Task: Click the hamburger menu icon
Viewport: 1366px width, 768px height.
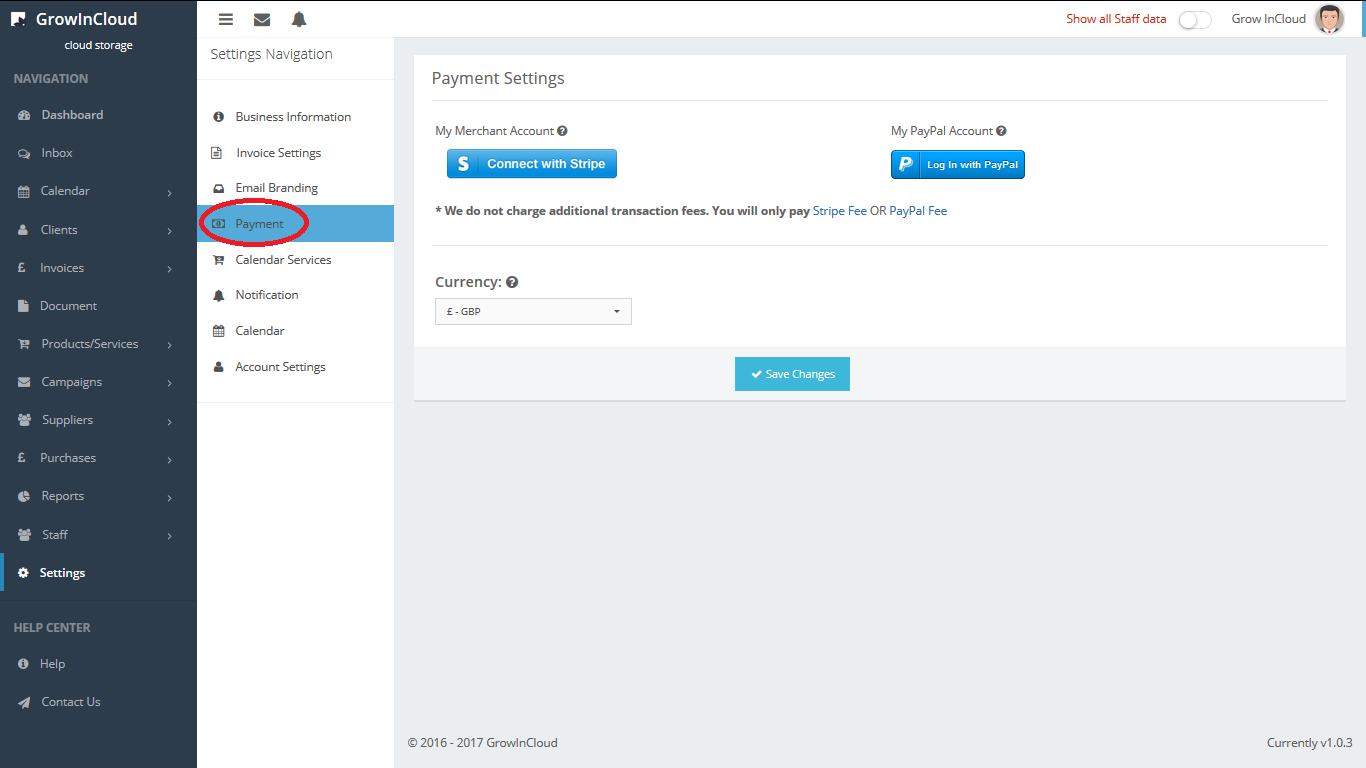Action: (x=226, y=19)
